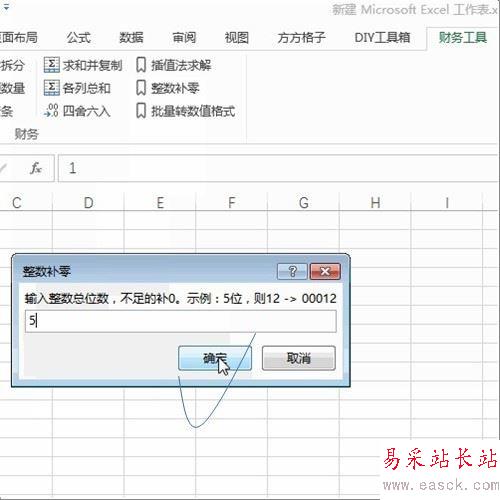Open the 公式 ribbon tab

(x=79, y=37)
